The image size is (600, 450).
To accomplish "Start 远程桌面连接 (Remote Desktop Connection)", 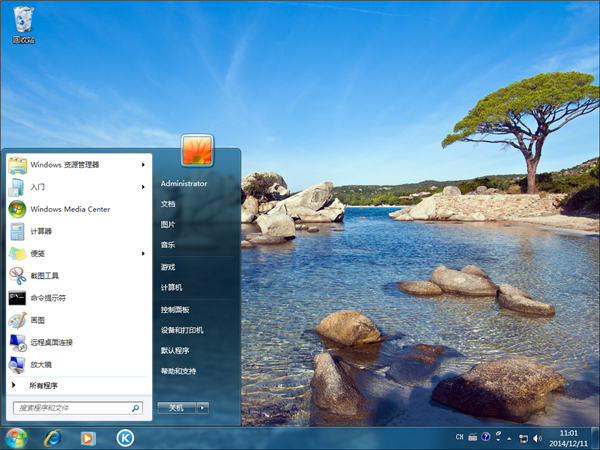I will coord(50,342).
